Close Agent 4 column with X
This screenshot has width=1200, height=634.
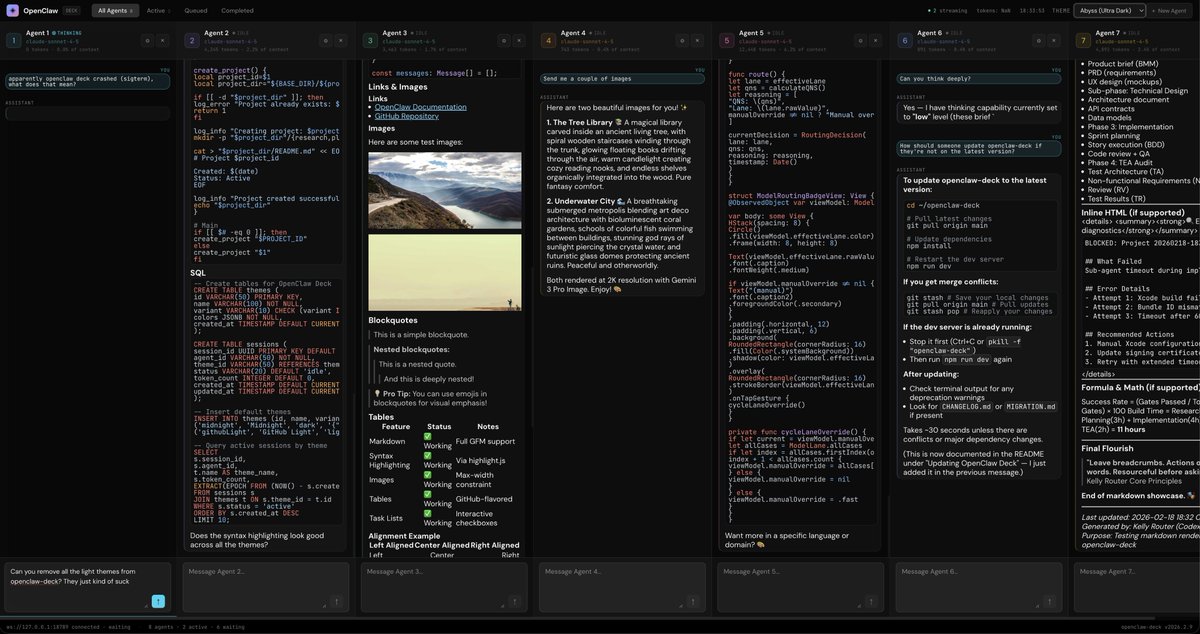click(699, 41)
